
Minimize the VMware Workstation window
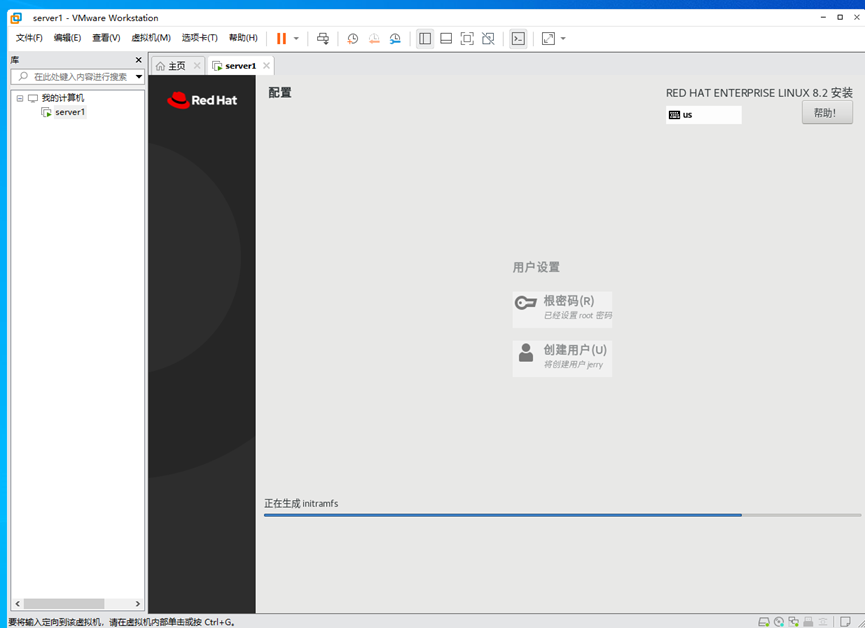[823, 17]
